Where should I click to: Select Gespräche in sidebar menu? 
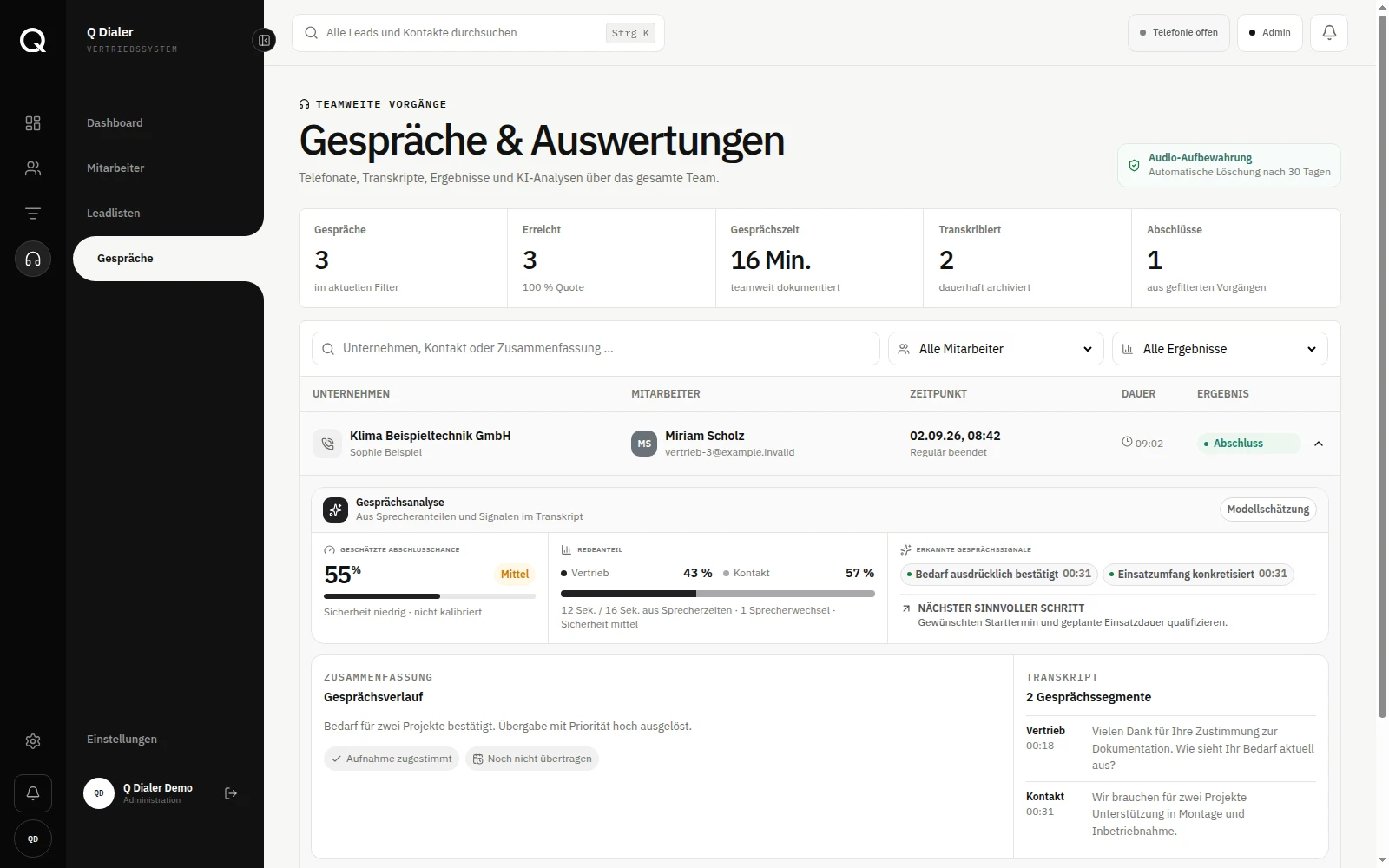pos(168,259)
